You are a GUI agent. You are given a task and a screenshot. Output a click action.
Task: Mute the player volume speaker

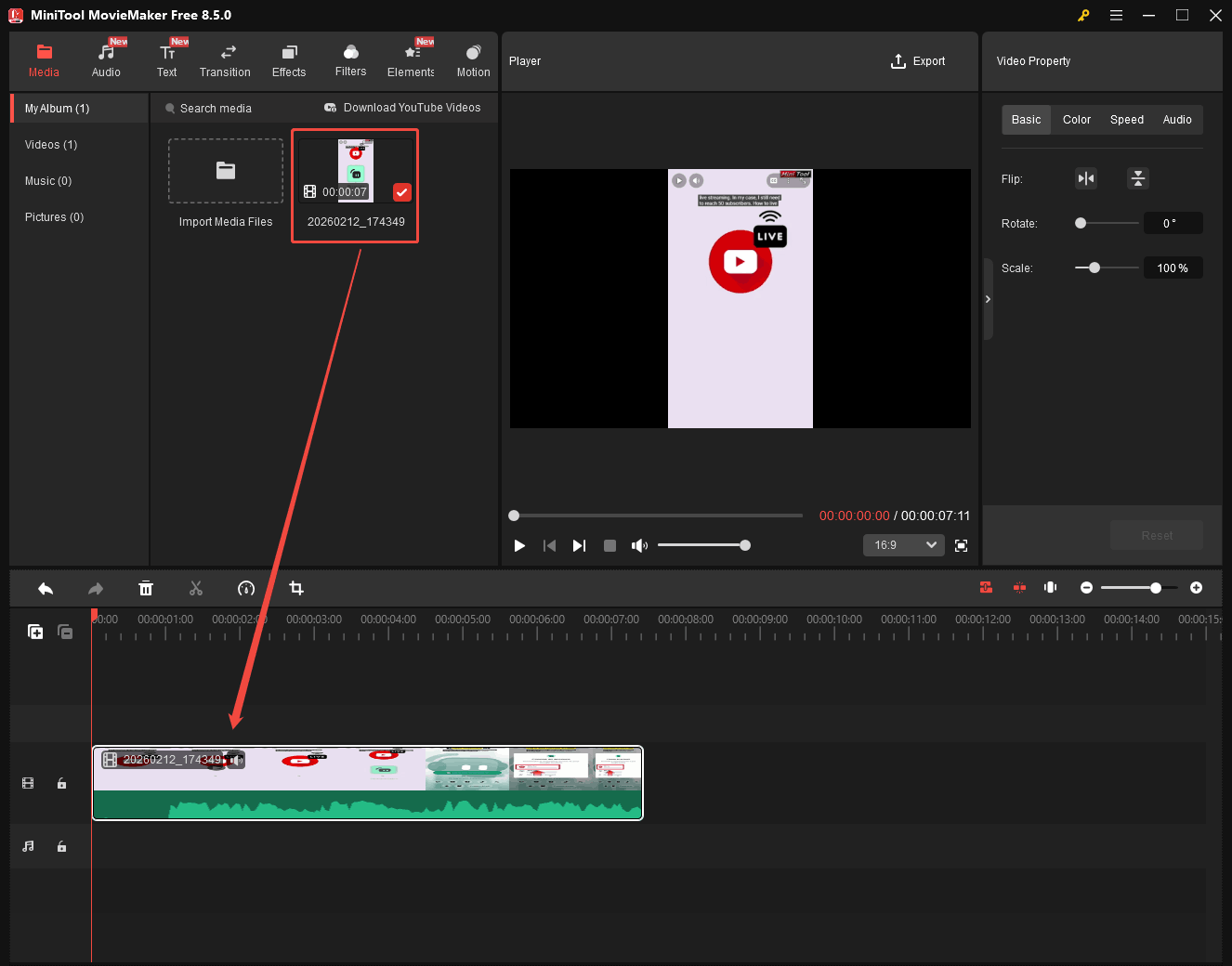[639, 545]
